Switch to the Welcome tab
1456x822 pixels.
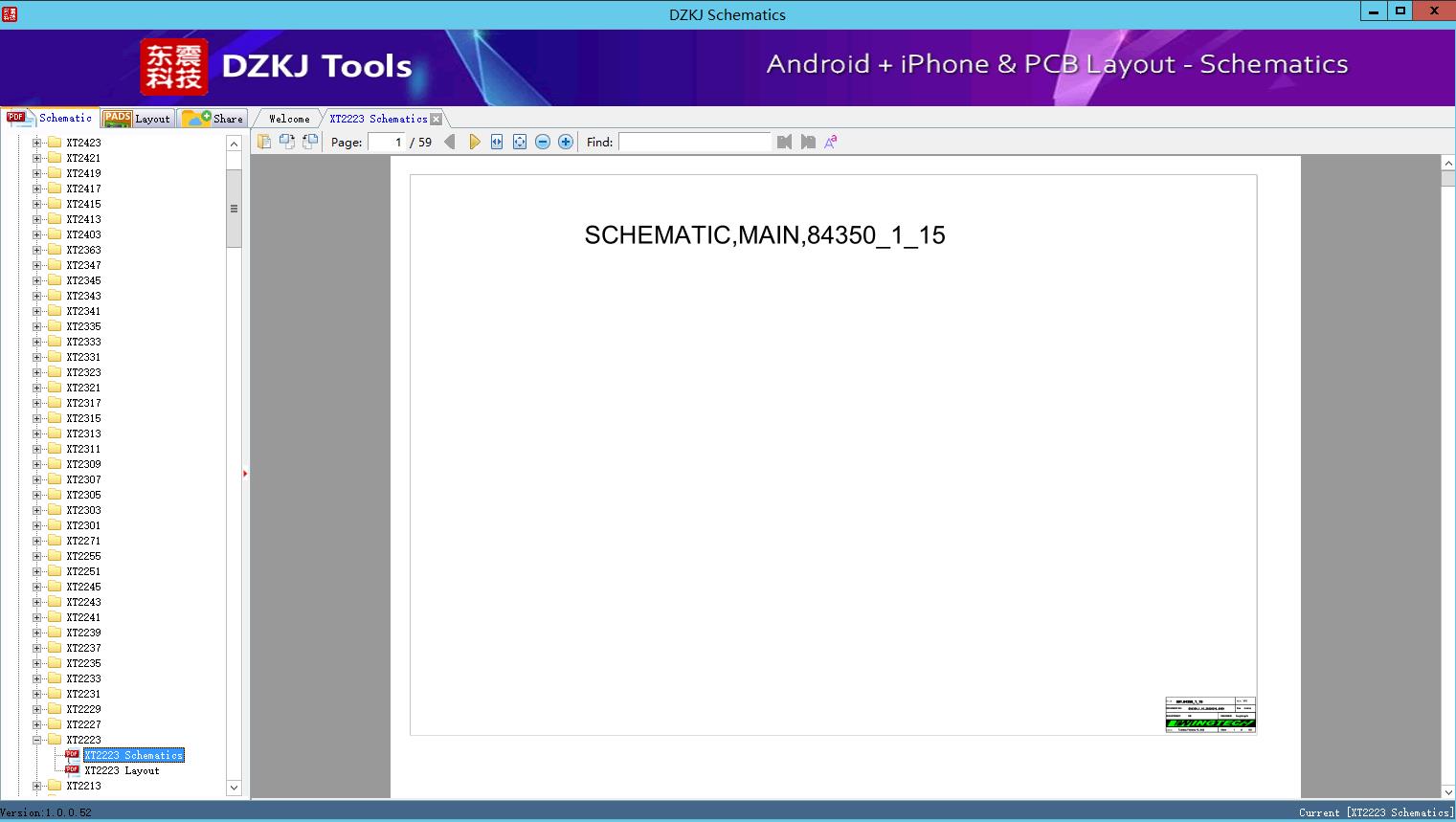288,119
